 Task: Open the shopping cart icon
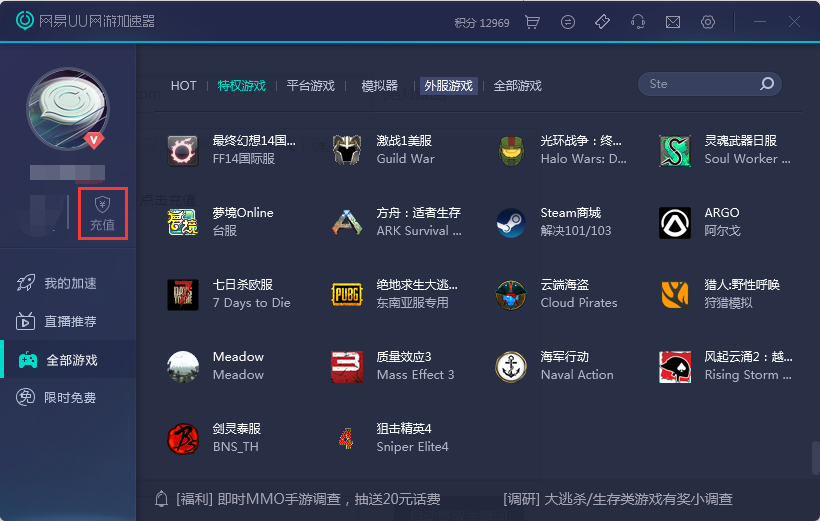[532, 22]
